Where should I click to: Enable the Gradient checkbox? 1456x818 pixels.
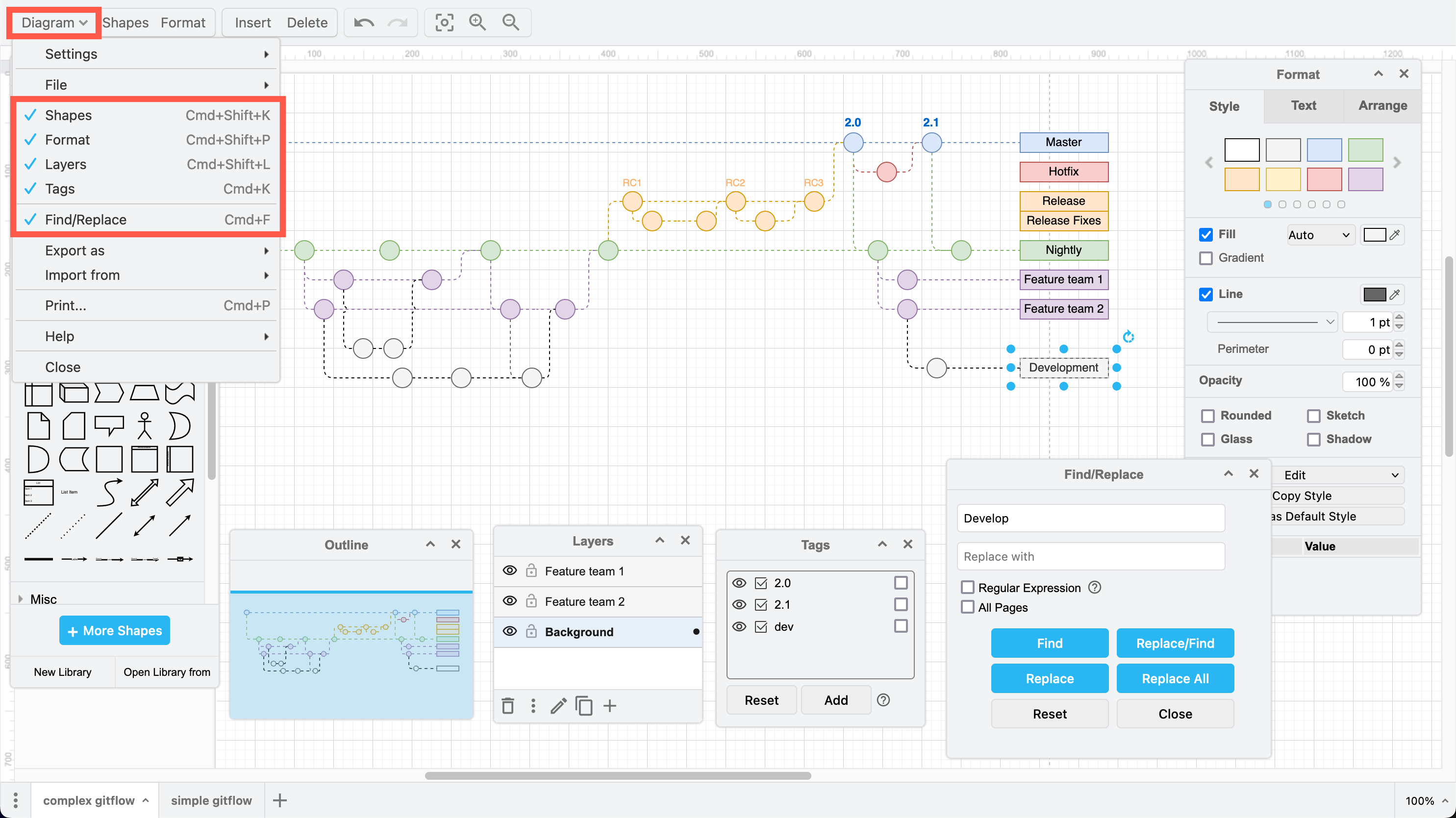coord(1207,258)
